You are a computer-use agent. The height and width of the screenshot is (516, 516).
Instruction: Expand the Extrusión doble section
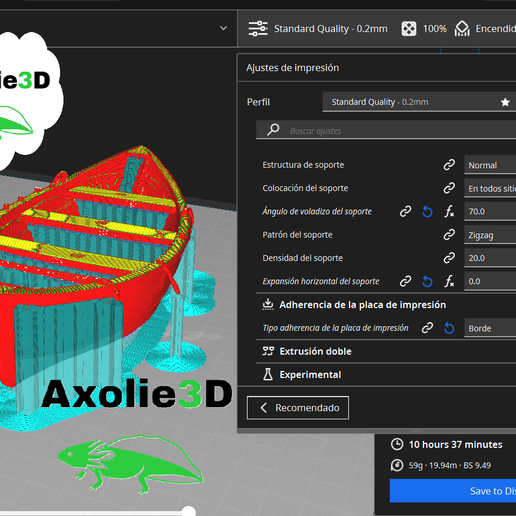[386, 351]
